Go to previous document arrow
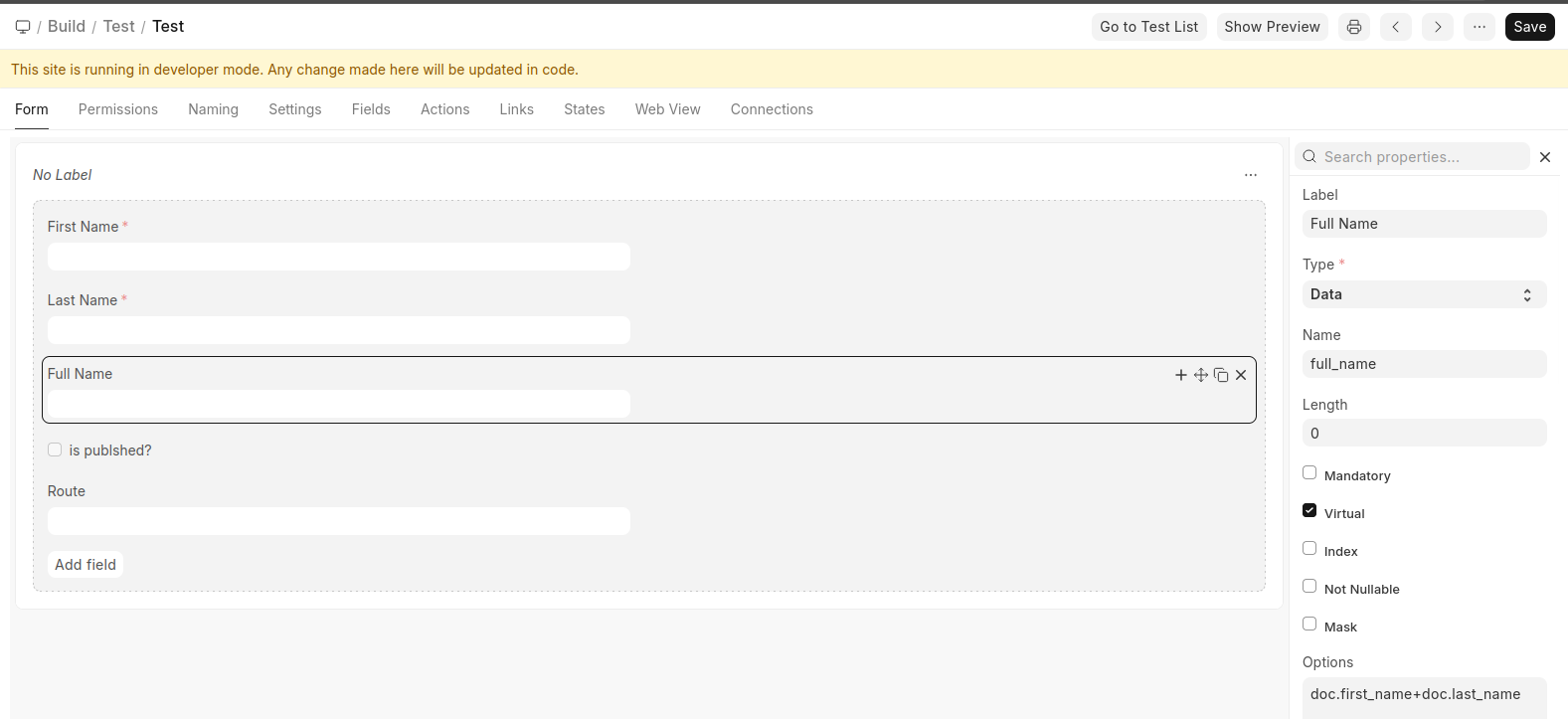1568x719 pixels. [1395, 27]
